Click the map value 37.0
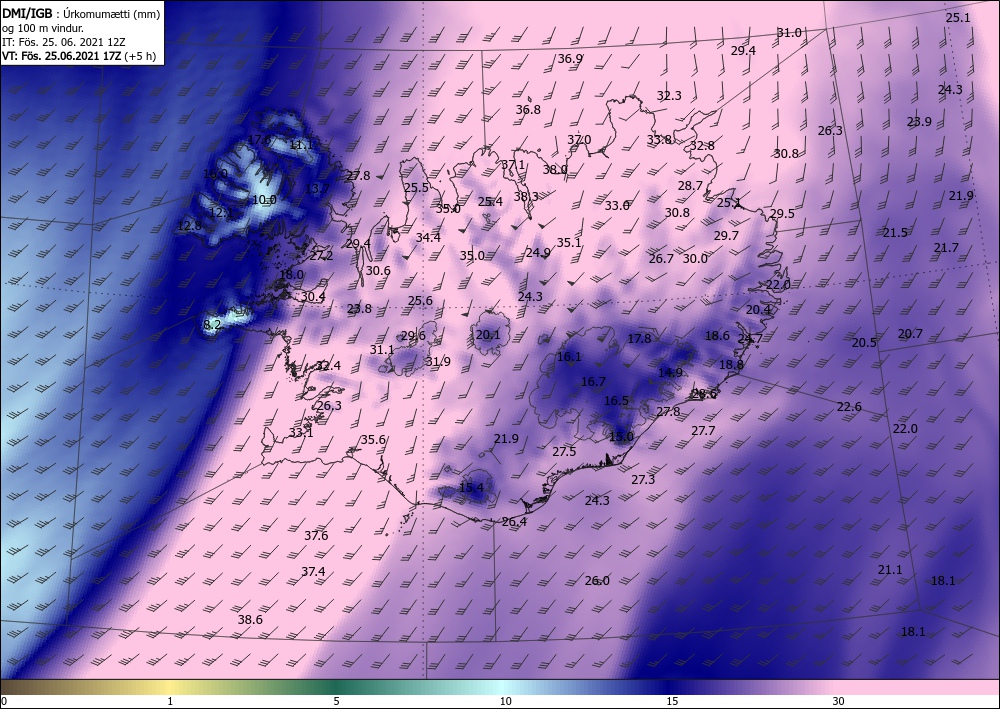 [579, 140]
